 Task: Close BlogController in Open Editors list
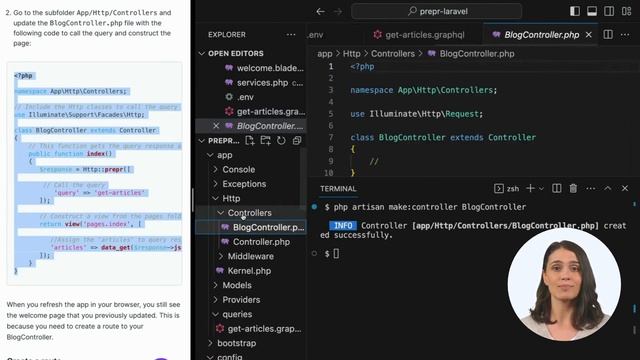tap(216, 126)
